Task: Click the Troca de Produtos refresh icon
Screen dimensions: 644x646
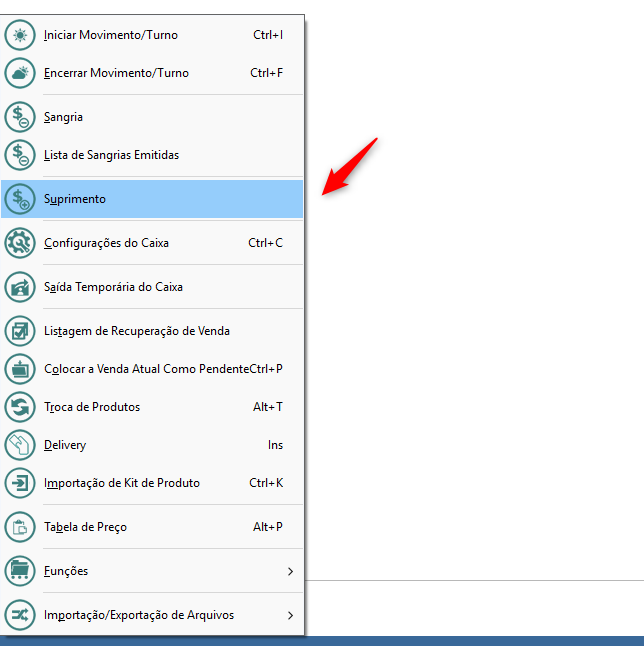Action: [20, 407]
